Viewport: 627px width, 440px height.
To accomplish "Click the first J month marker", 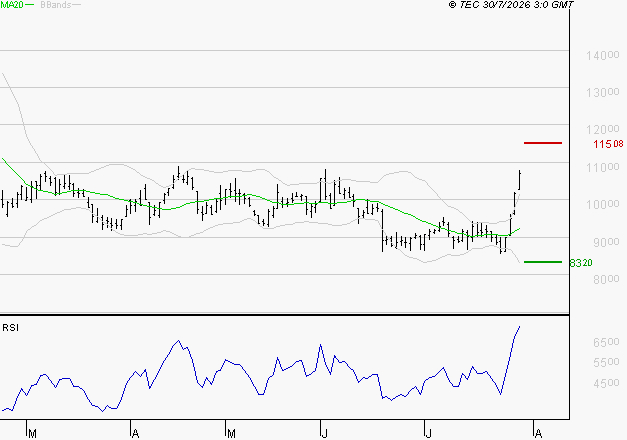I will 325,433.
